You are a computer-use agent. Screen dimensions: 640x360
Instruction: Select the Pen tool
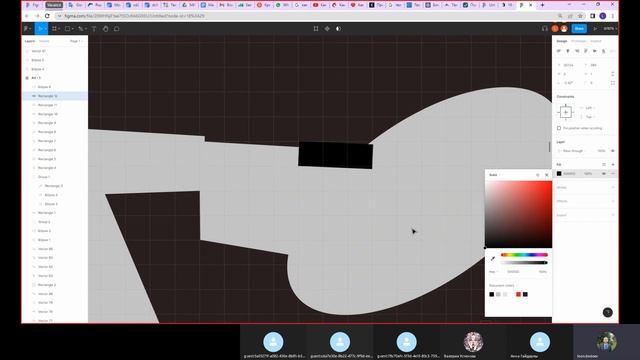[81, 29]
